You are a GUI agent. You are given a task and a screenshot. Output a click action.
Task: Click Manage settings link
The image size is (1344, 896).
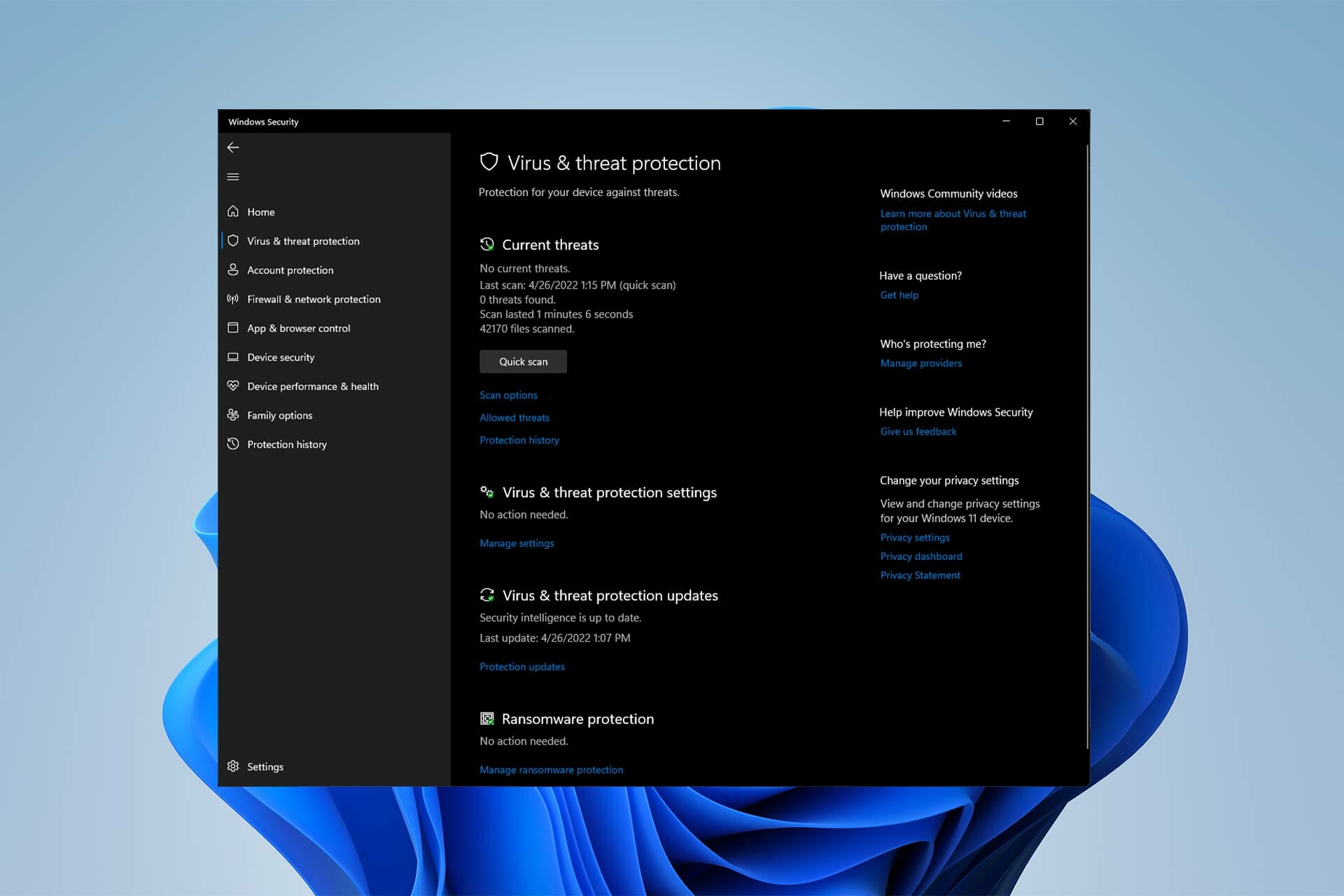(x=516, y=543)
